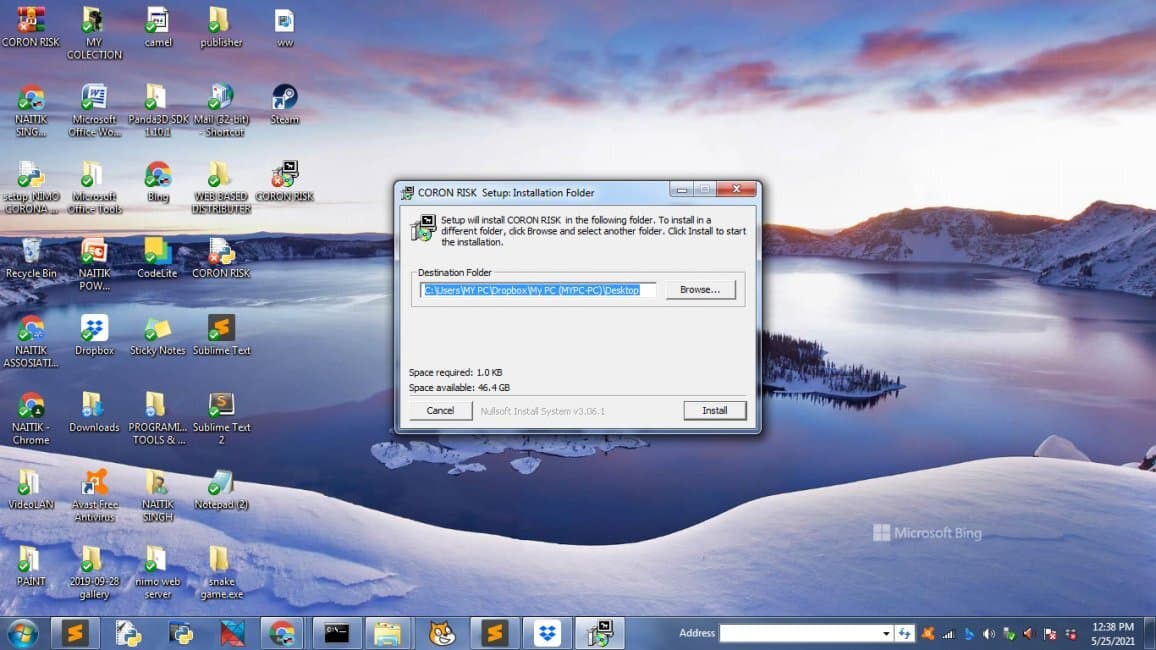
Task: Select the Downloads folder icon
Action: click(94, 412)
